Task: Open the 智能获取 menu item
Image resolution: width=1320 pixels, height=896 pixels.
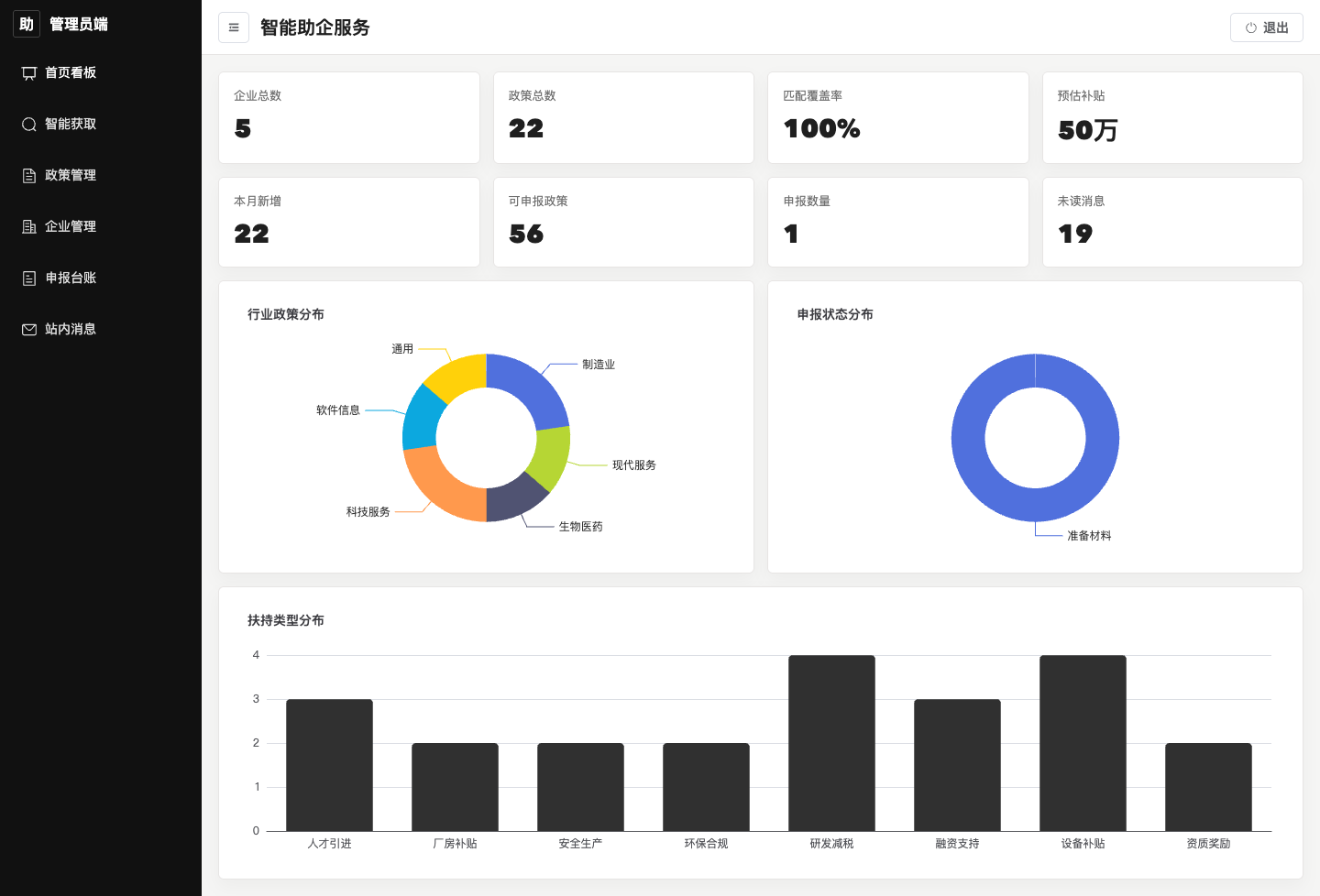Action: 101,124
